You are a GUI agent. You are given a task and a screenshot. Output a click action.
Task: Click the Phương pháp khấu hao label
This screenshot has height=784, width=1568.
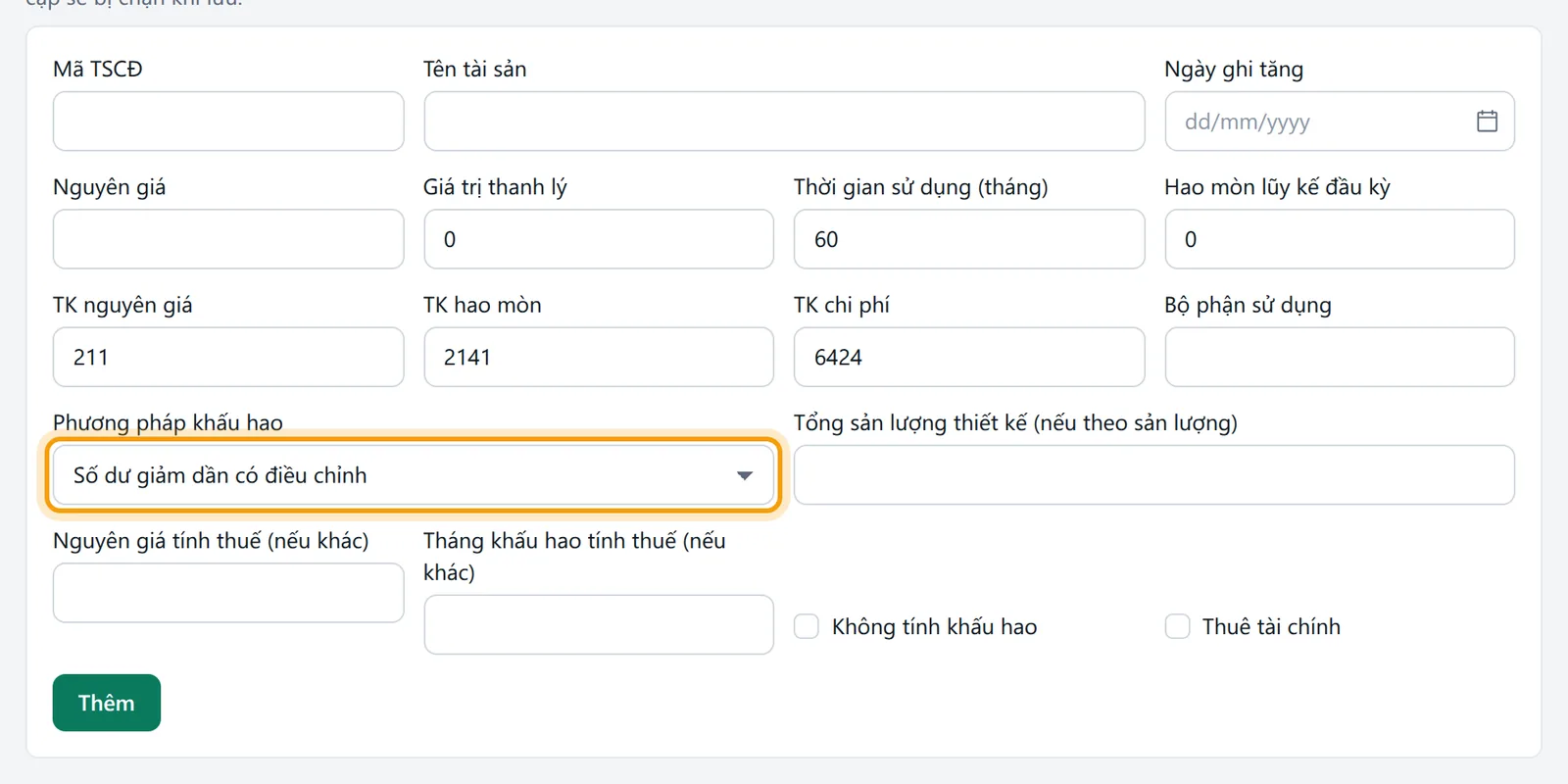tap(168, 422)
